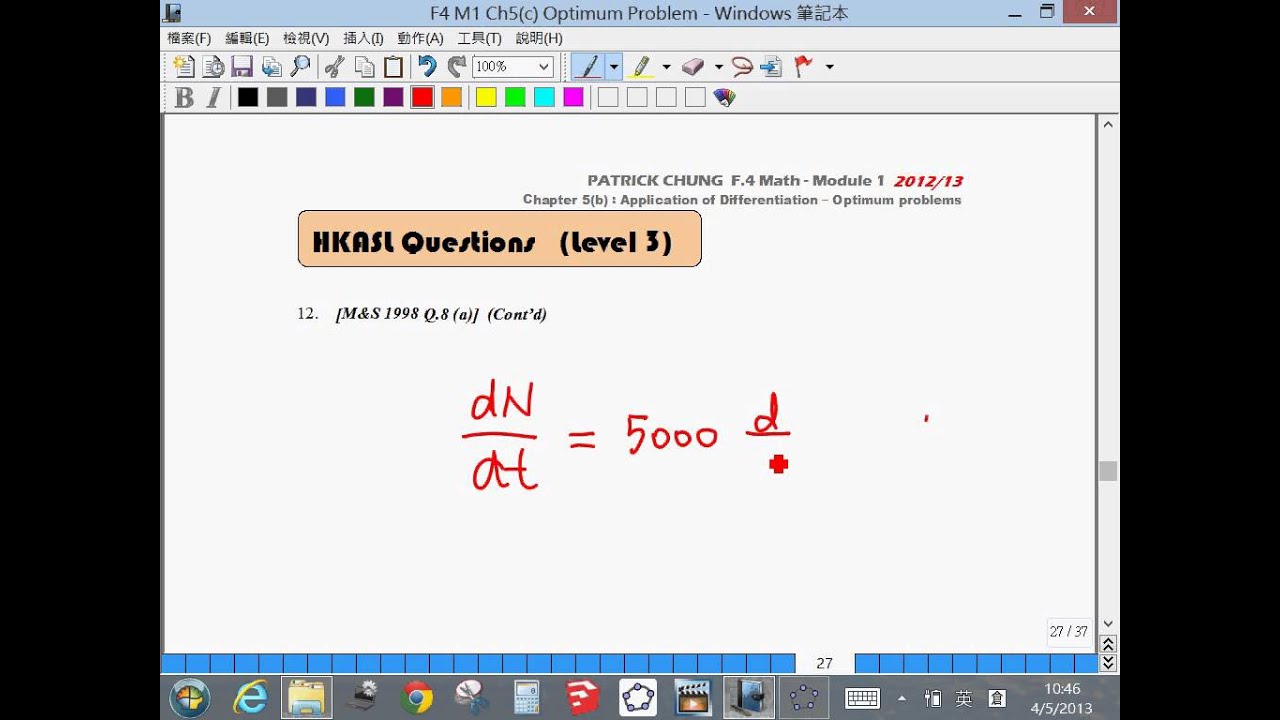Expand the Pen settings dropdown arrow

coord(614,67)
